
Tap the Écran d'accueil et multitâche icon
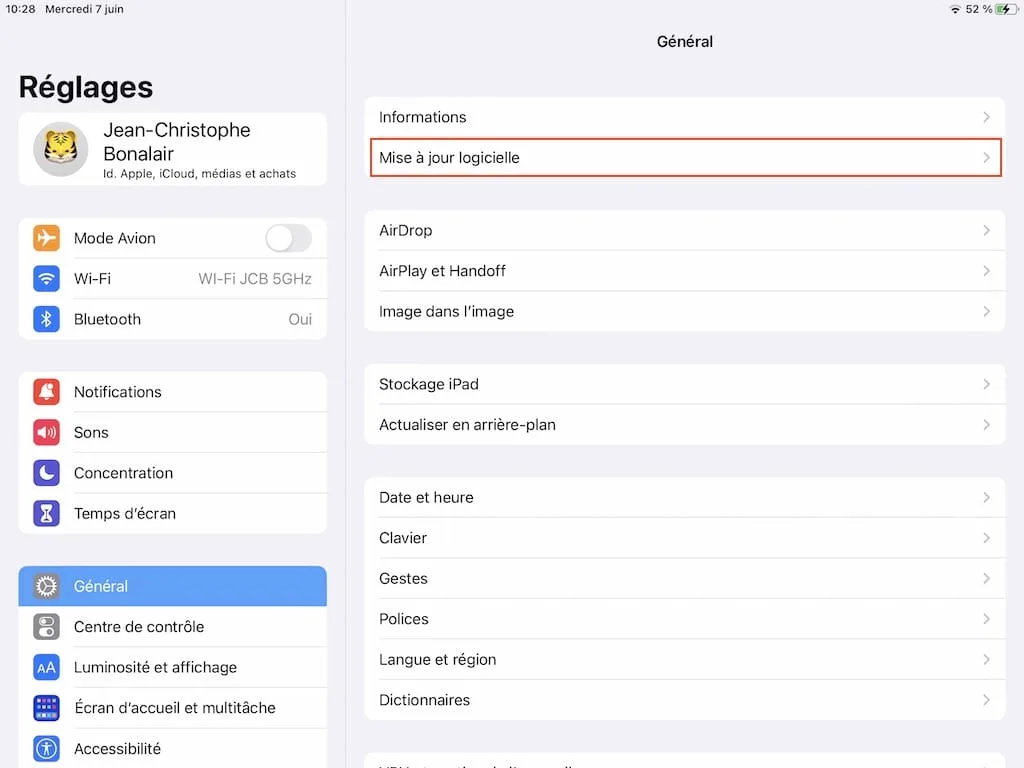pos(46,707)
